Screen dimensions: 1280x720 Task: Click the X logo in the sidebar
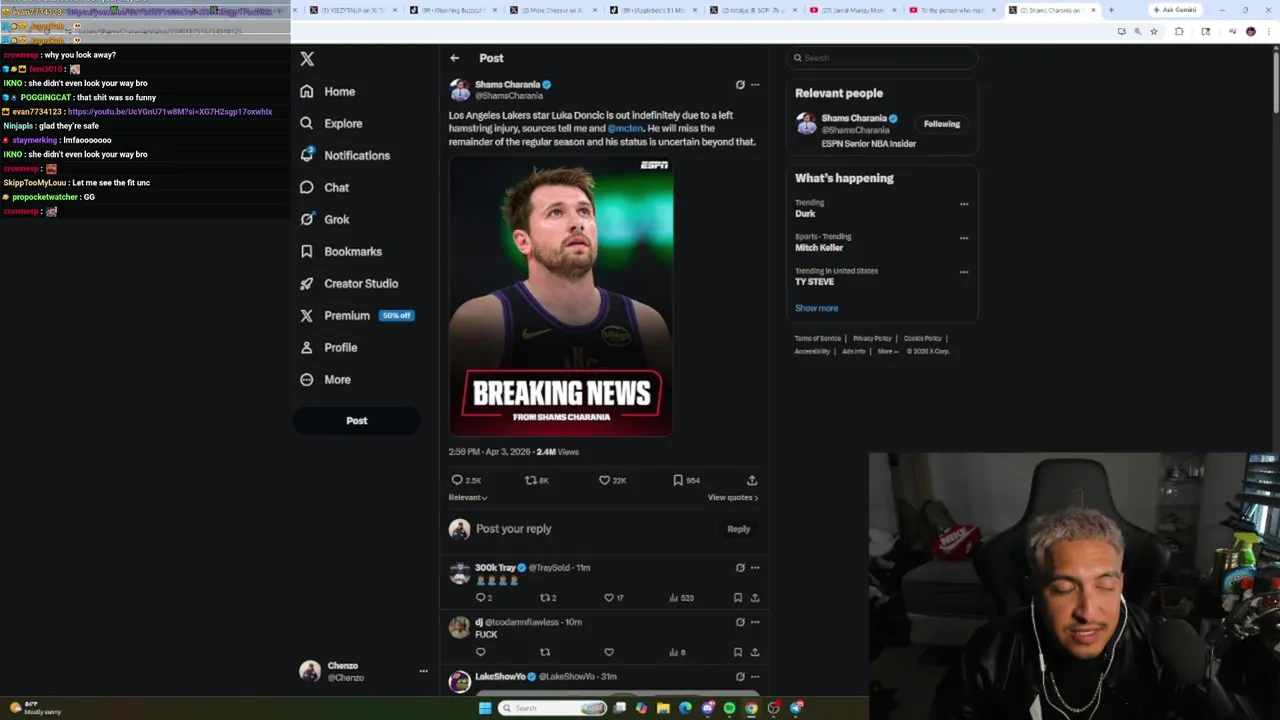coord(307,59)
